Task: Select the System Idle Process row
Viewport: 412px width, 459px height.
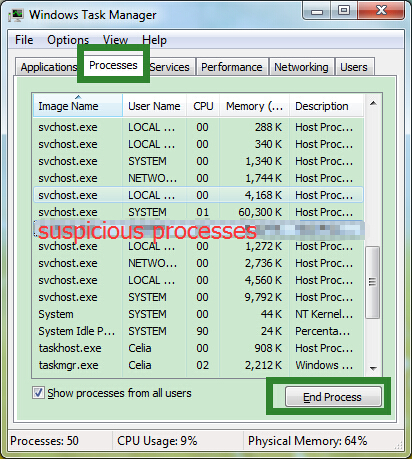Action: point(198,331)
